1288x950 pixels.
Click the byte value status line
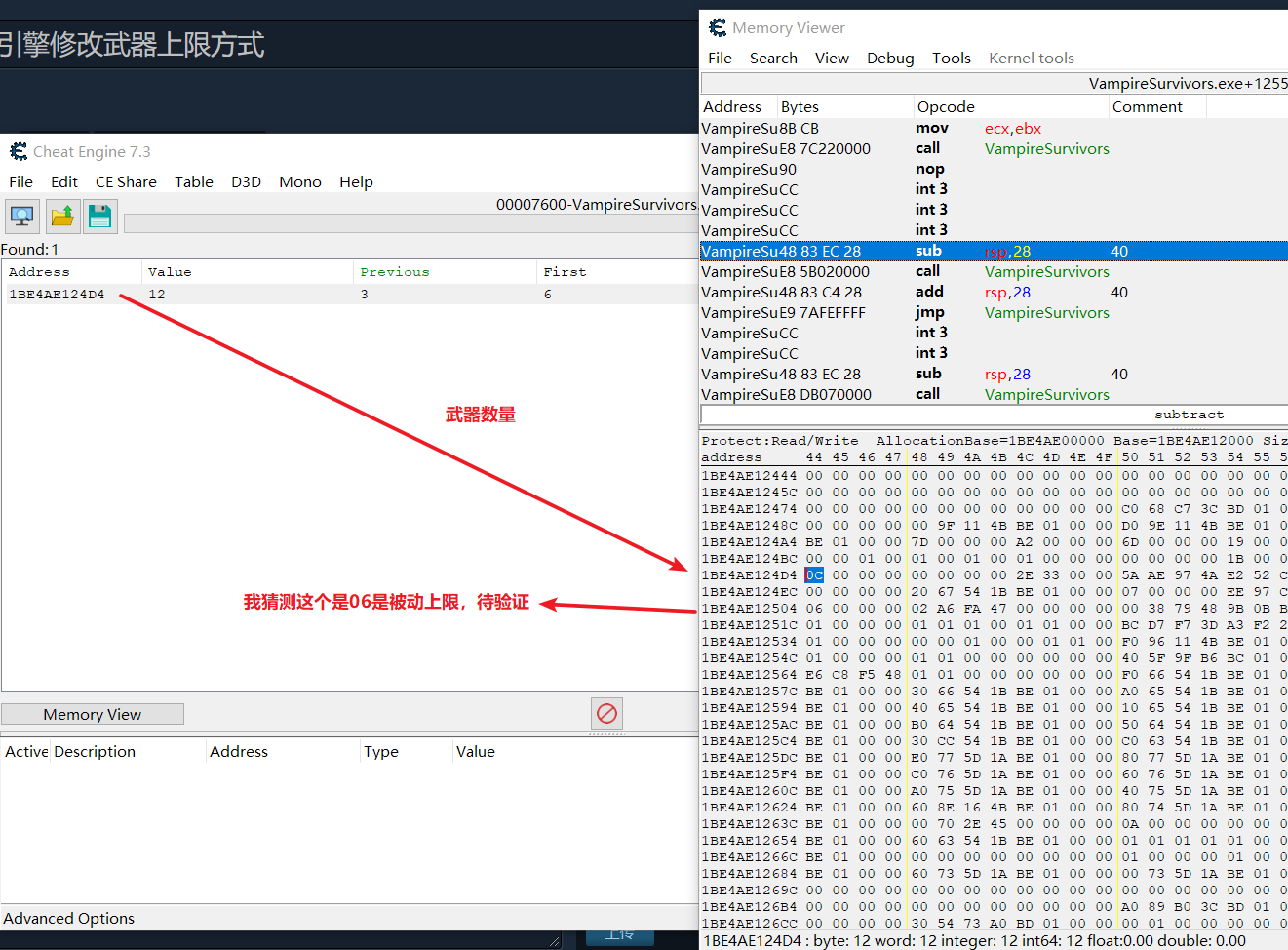(974, 941)
